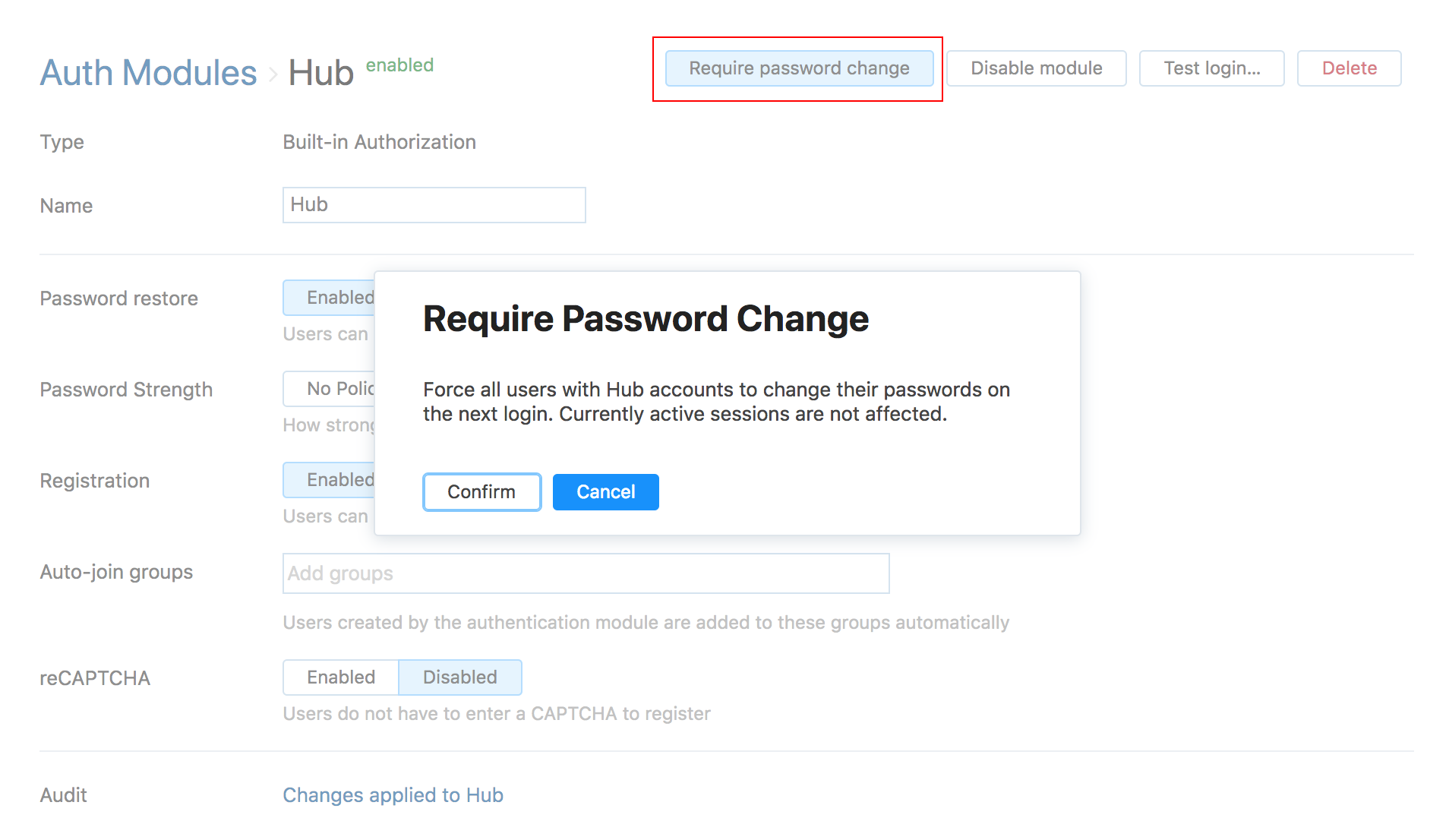Focus the Name input field containing Hub

click(434, 205)
